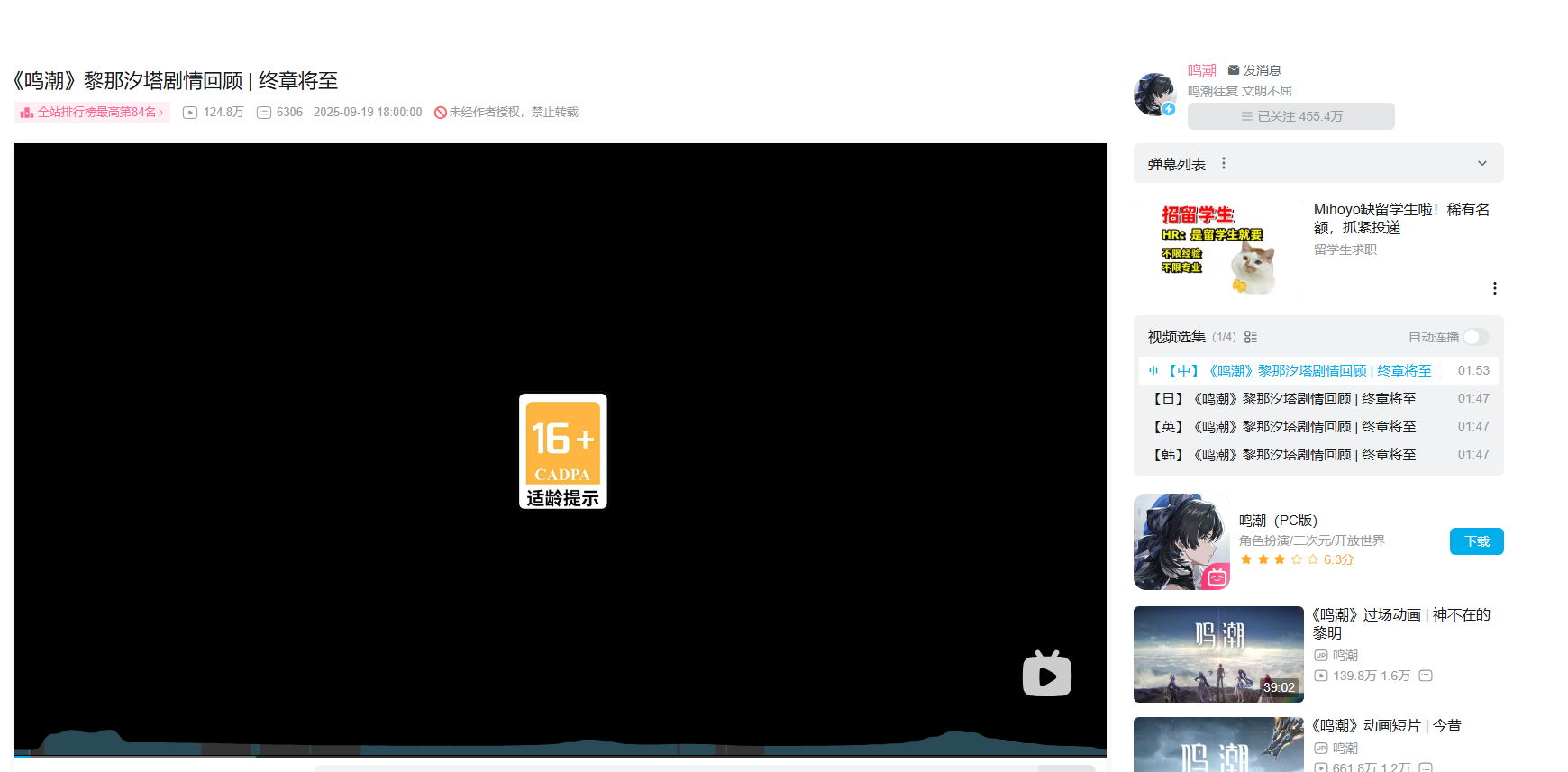
Task: Click the ranking chart icon in the pink badge
Action: 27,113
